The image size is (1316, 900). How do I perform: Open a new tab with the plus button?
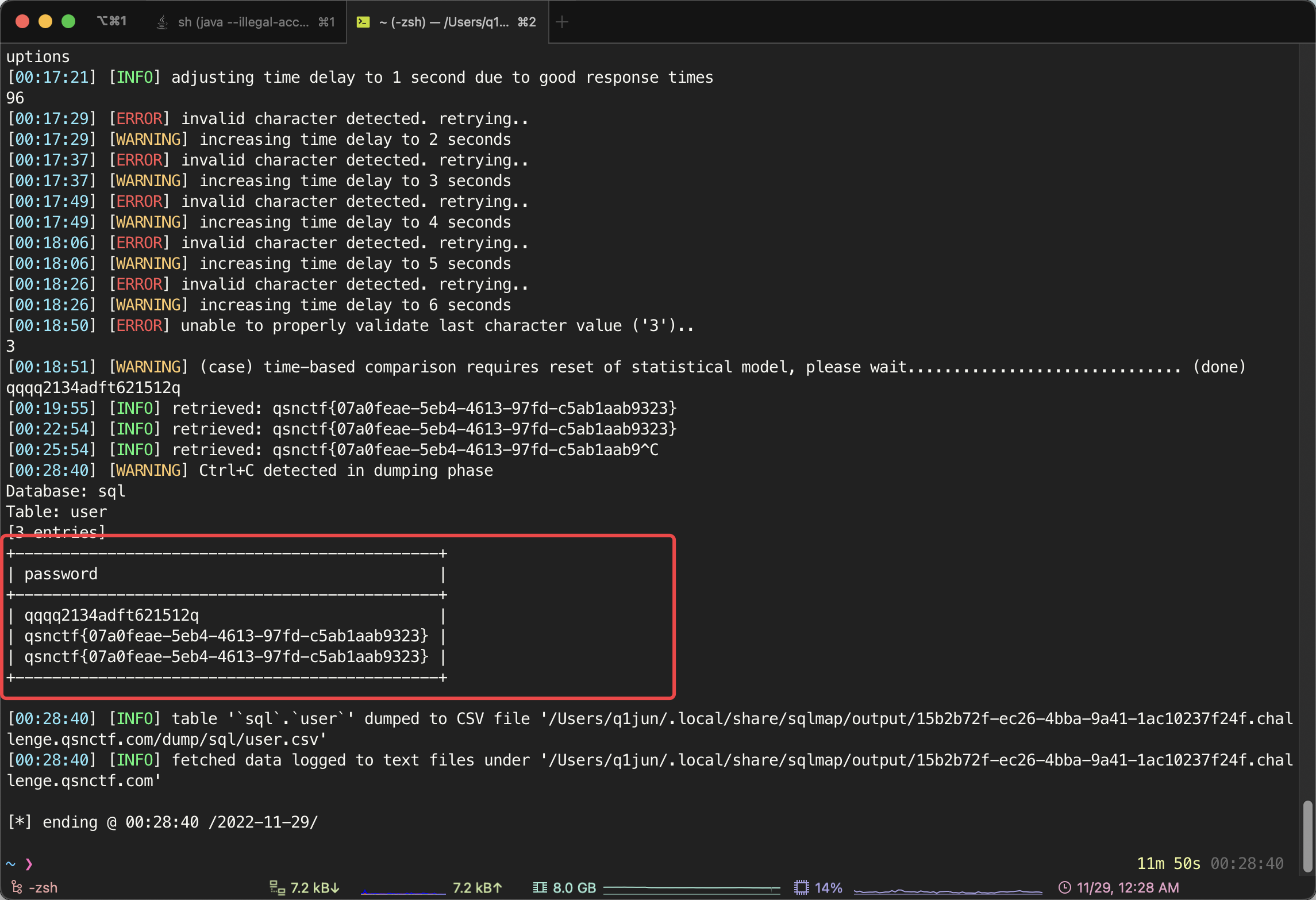(x=562, y=22)
